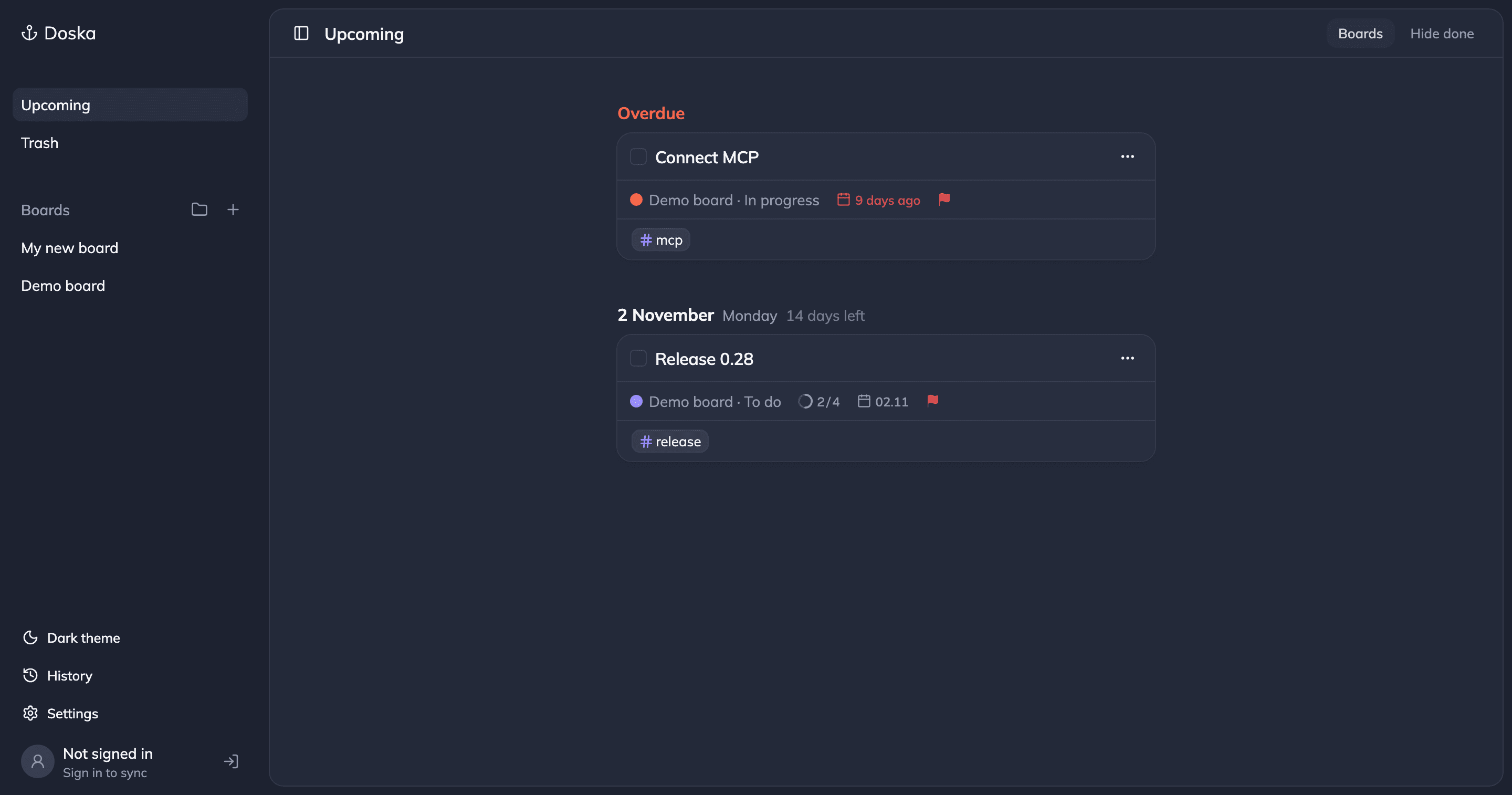Click the calendar icon beside 9 days ago
Image resolution: width=1512 pixels, height=795 pixels.
pyautogui.click(x=844, y=200)
